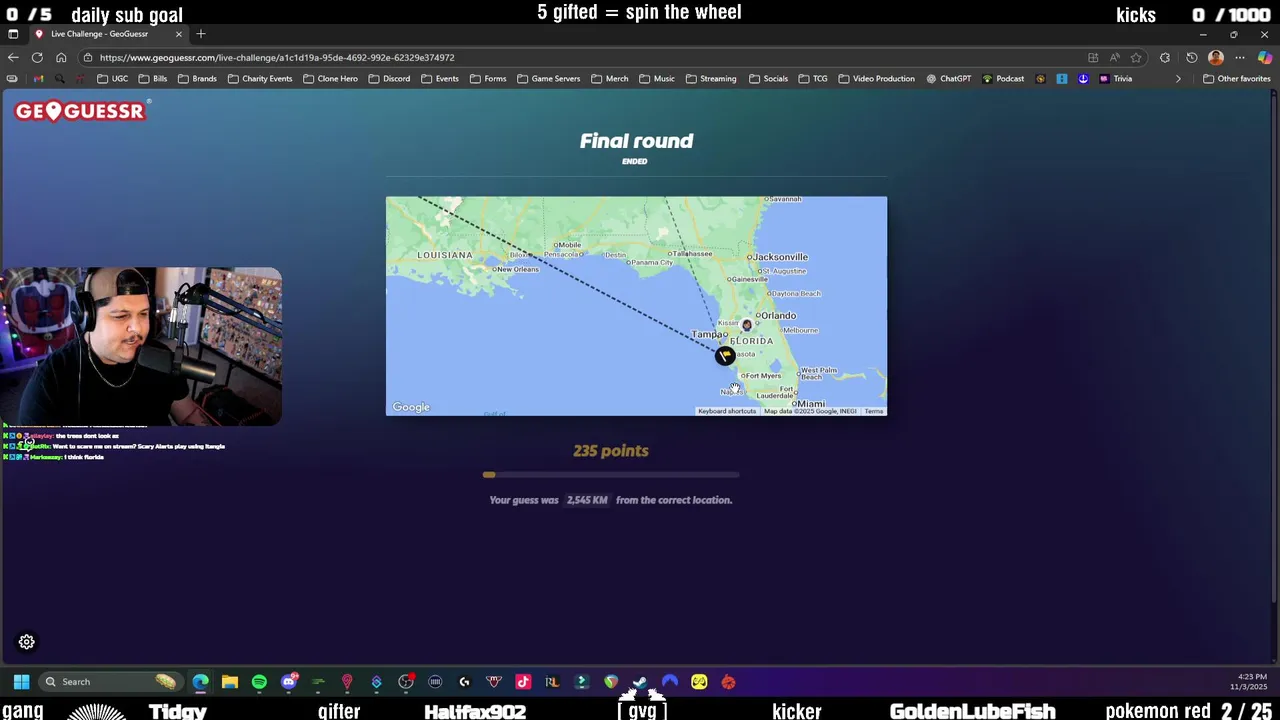1280x720 pixels.
Task: Select the Live Challenge - GeoGuessr tab
Action: [108, 34]
